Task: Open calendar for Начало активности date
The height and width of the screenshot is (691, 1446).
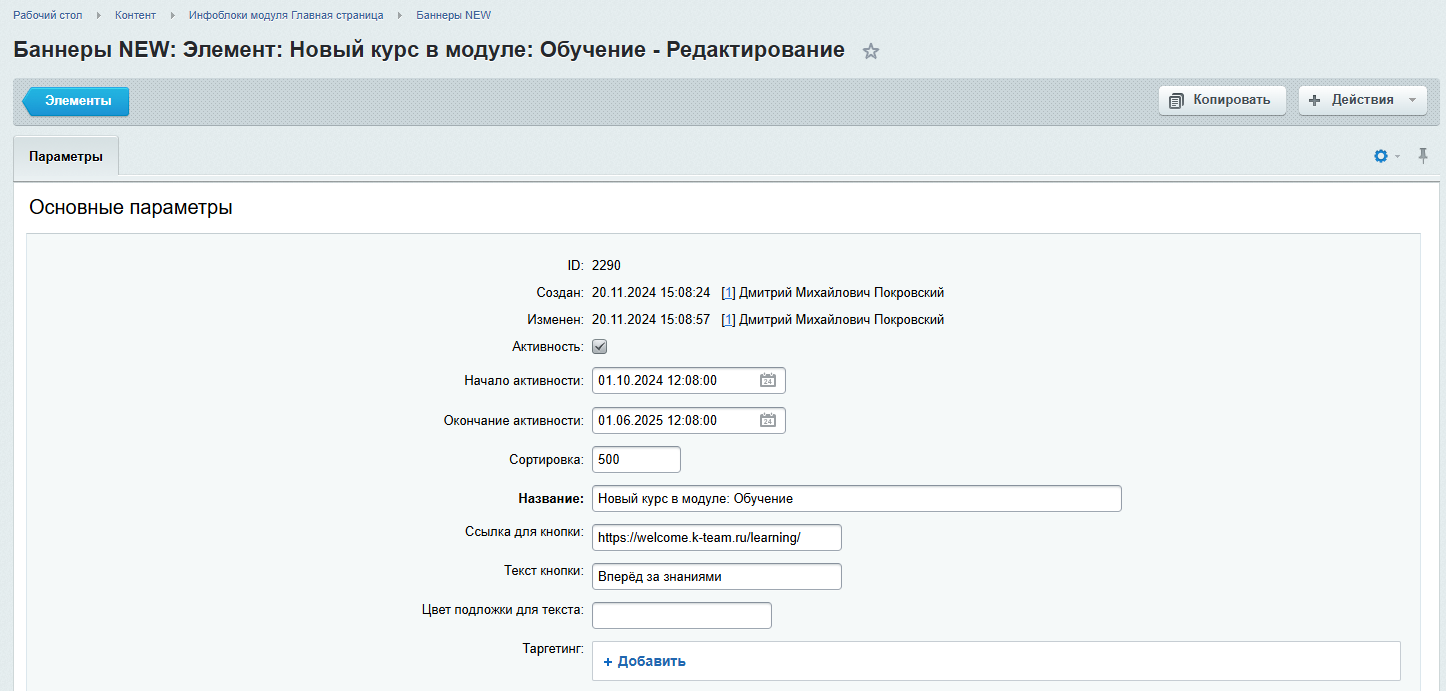Action: click(768, 381)
